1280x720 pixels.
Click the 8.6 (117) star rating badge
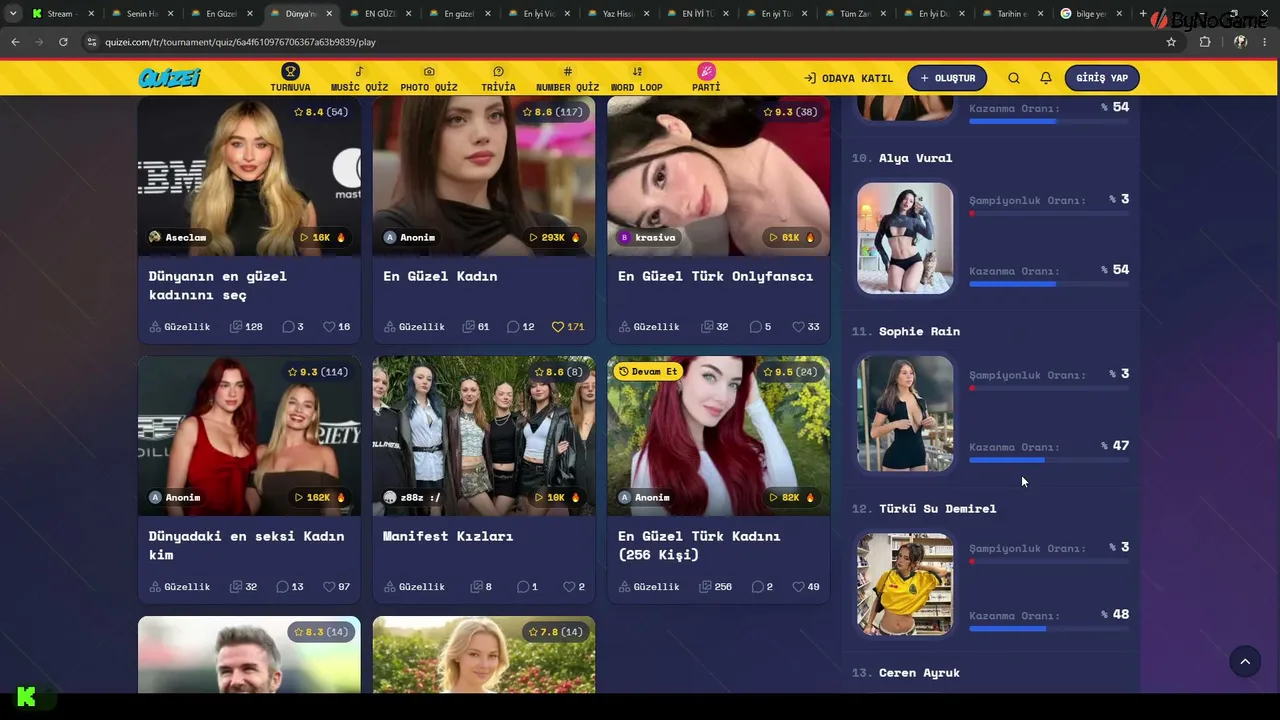tap(553, 112)
